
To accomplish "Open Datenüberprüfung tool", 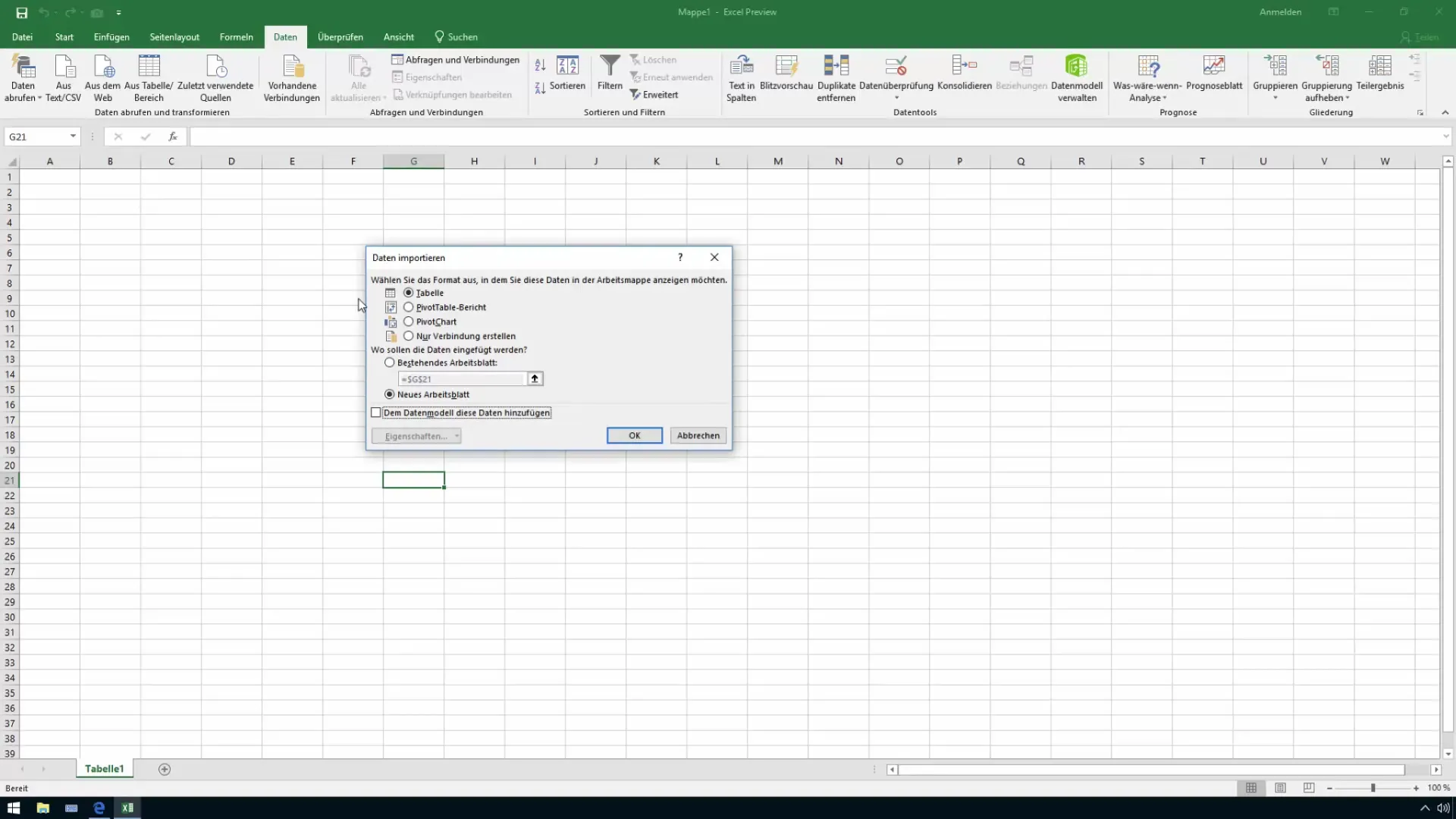I will 896,78.
